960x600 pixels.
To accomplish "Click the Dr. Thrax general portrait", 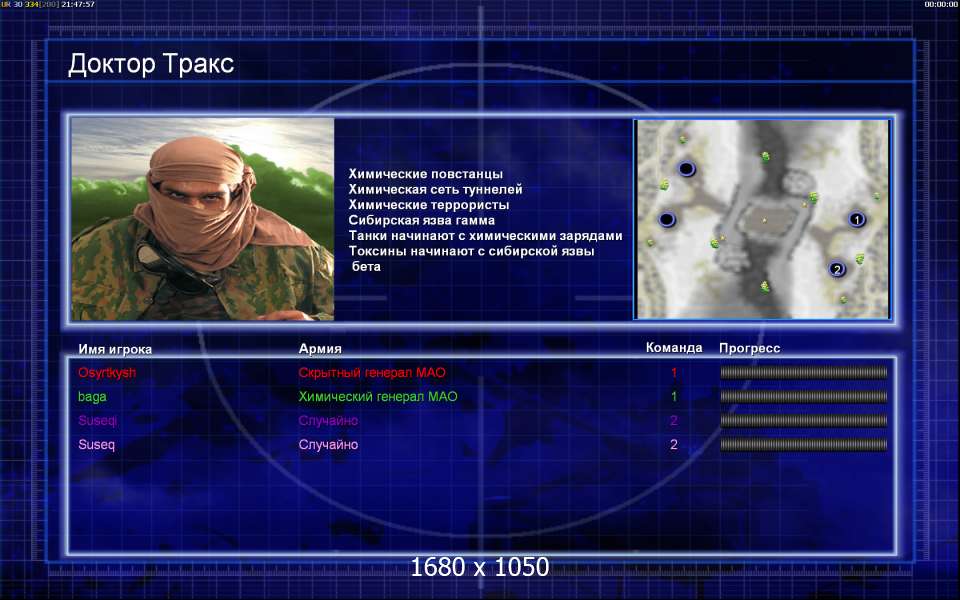I will [x=203, y=219].
